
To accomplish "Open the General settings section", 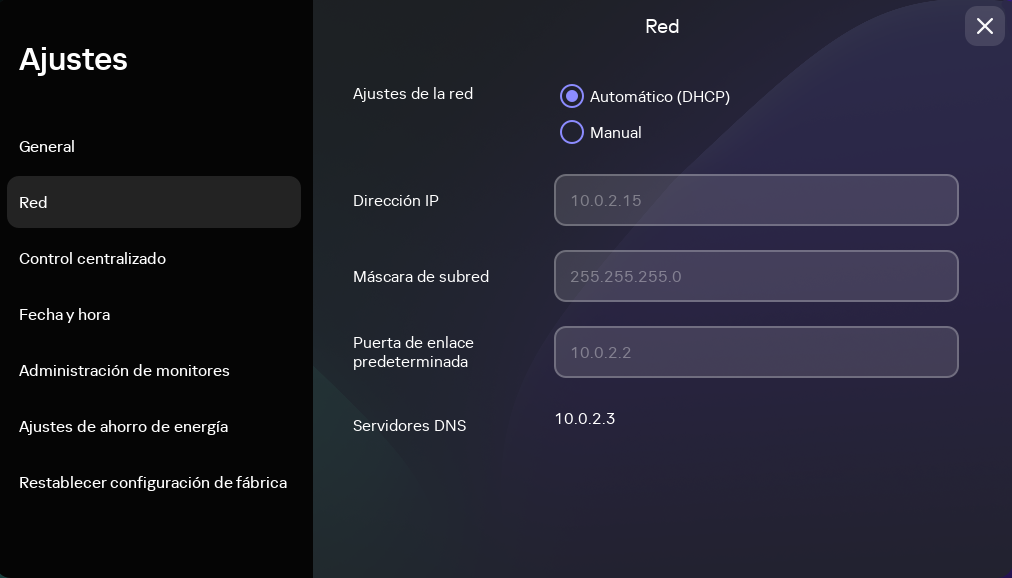I will pyautogui.click(x=47, y=146).
